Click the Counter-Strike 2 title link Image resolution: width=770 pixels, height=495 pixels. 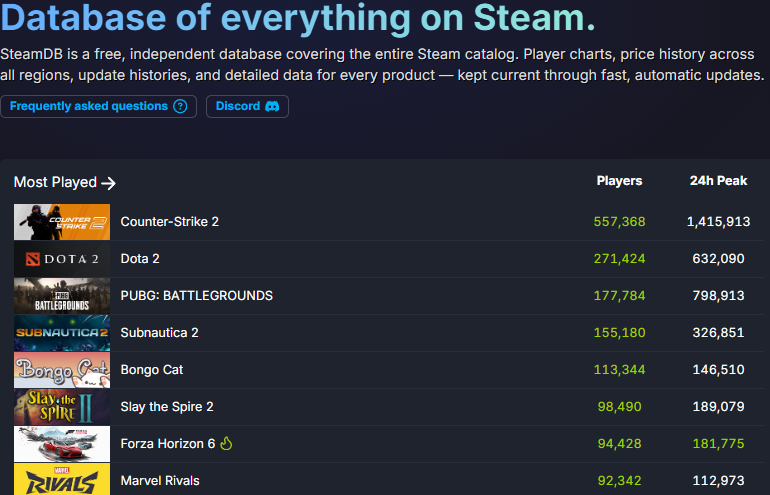[x=169, y=222]
